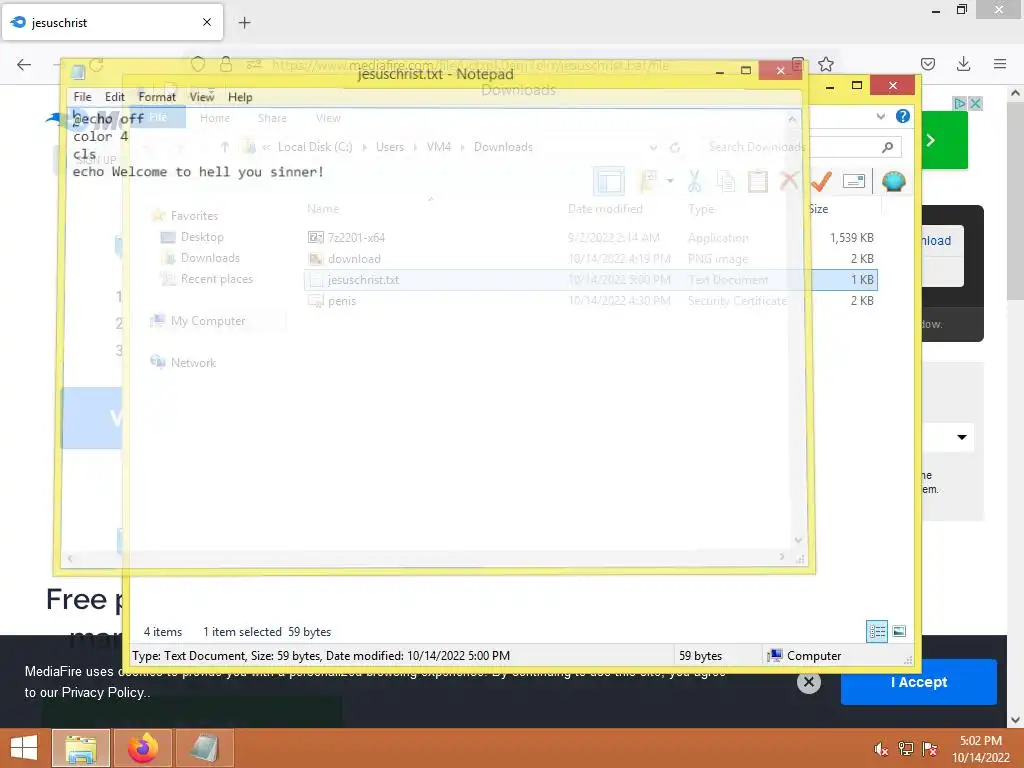Image resolution: width=1024 pixels, height=768 pixels.
Task: Click the Cut scissors icon in Explorer
Action: [694, 181]
